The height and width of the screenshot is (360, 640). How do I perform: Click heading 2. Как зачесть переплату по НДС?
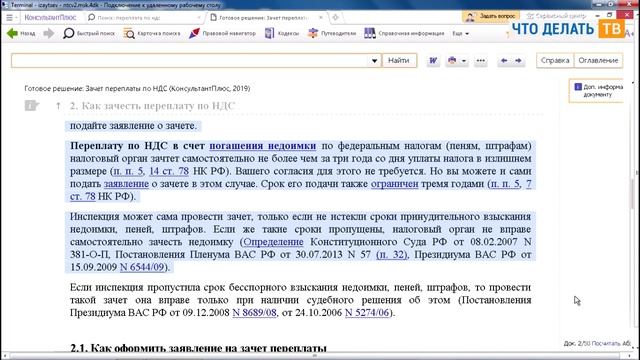click(152, 106)
